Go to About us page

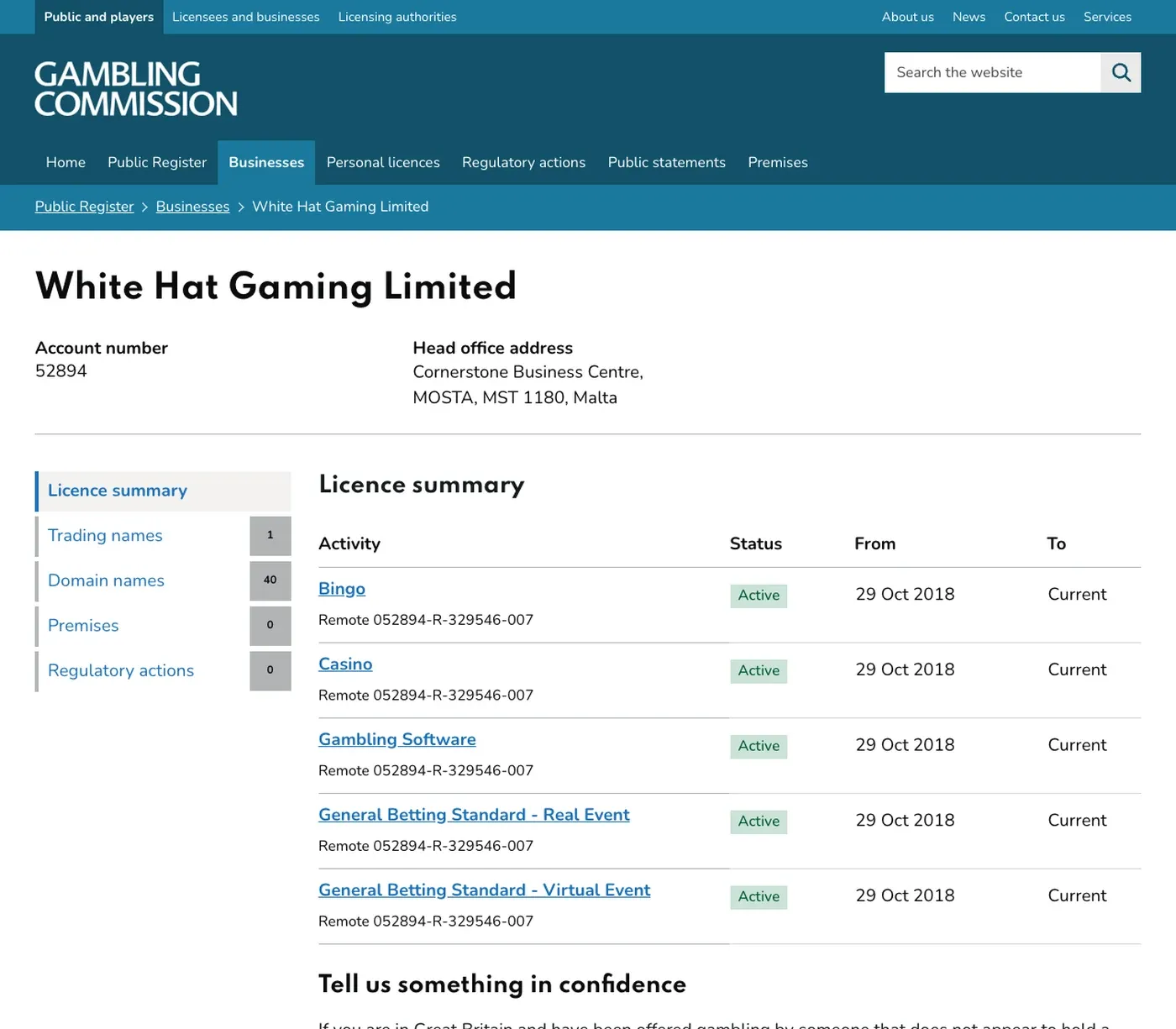(908, 17)
